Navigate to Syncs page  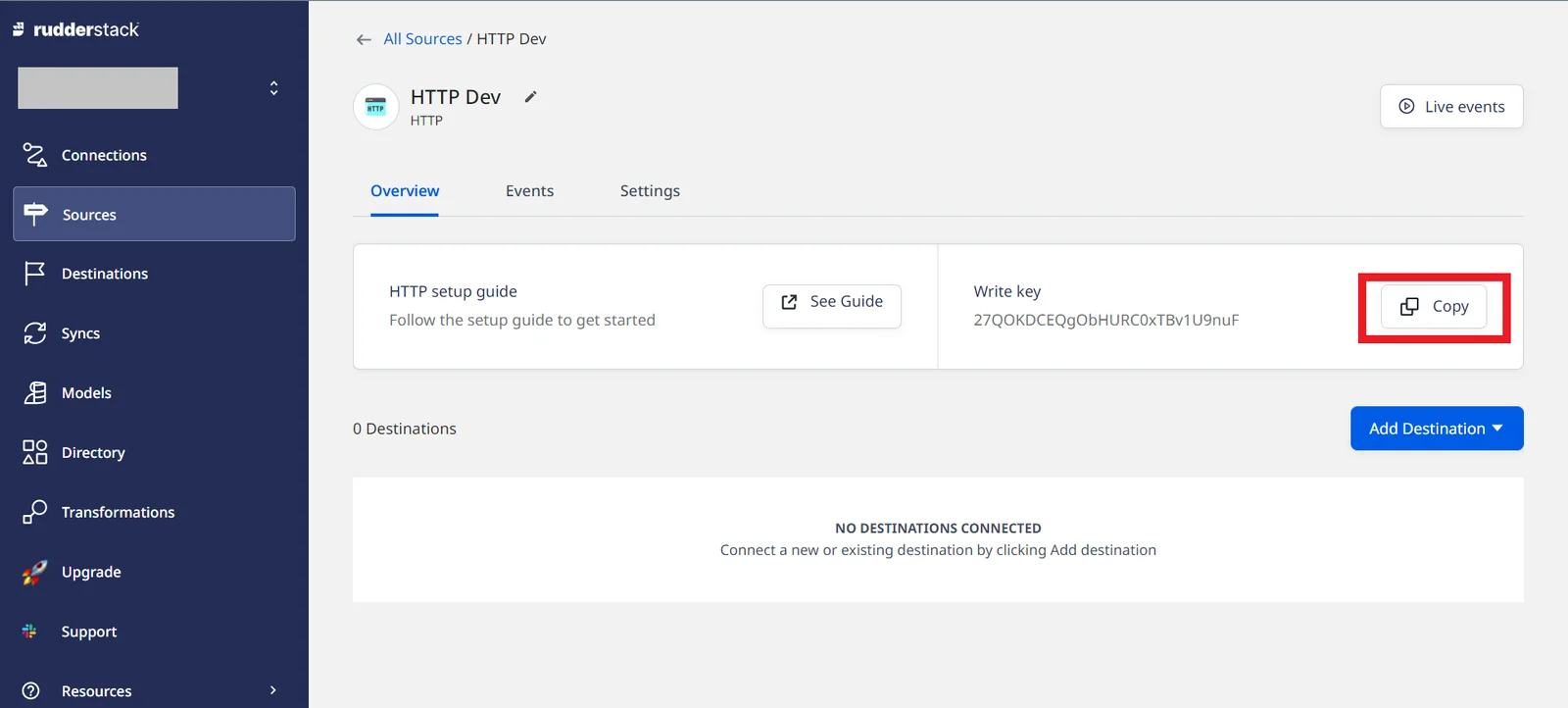tap(80, 333)
